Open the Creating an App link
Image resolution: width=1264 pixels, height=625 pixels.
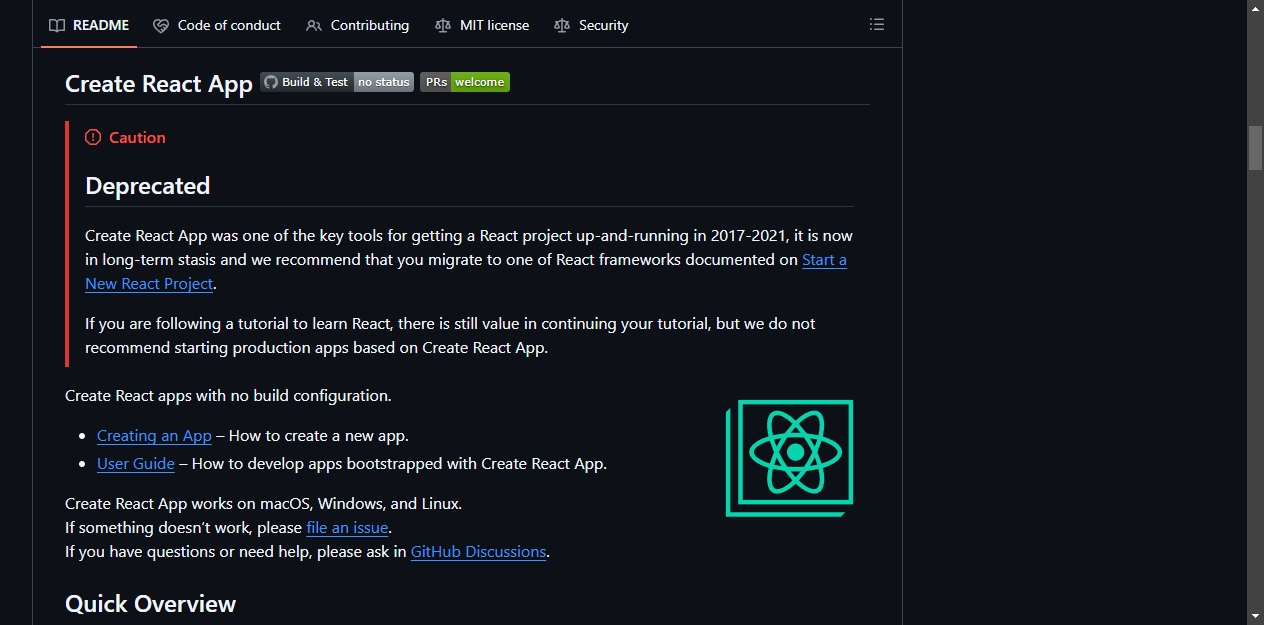(154, 435)
